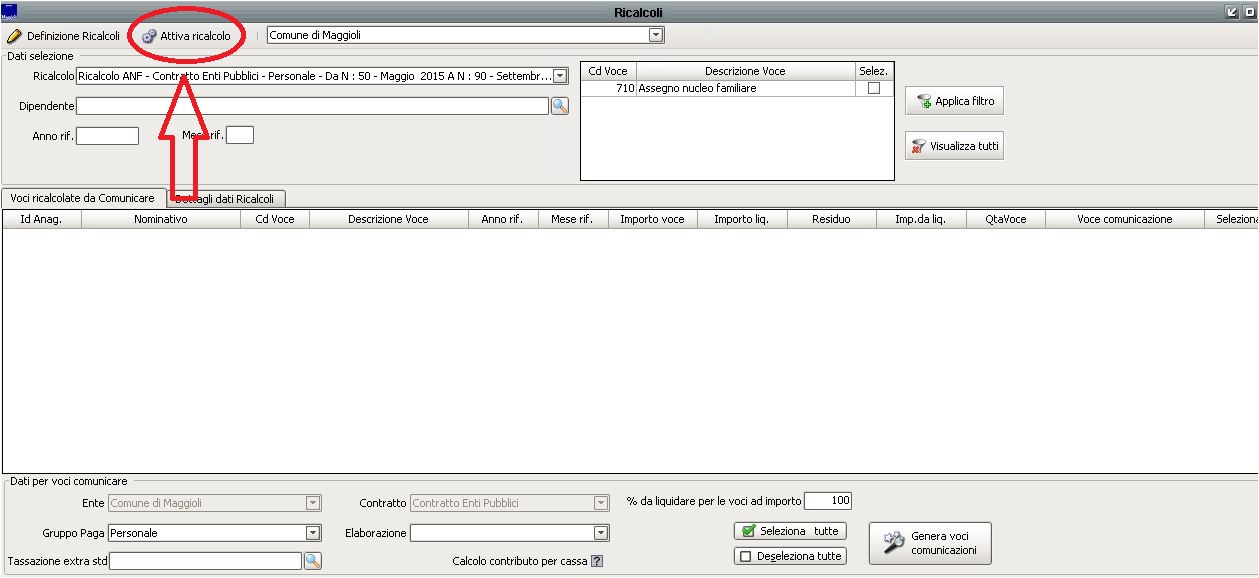Expand the Ricalcolo ANF selection dropdown
The height and width of the screenshot is (578, 1259).
(560, 76)
